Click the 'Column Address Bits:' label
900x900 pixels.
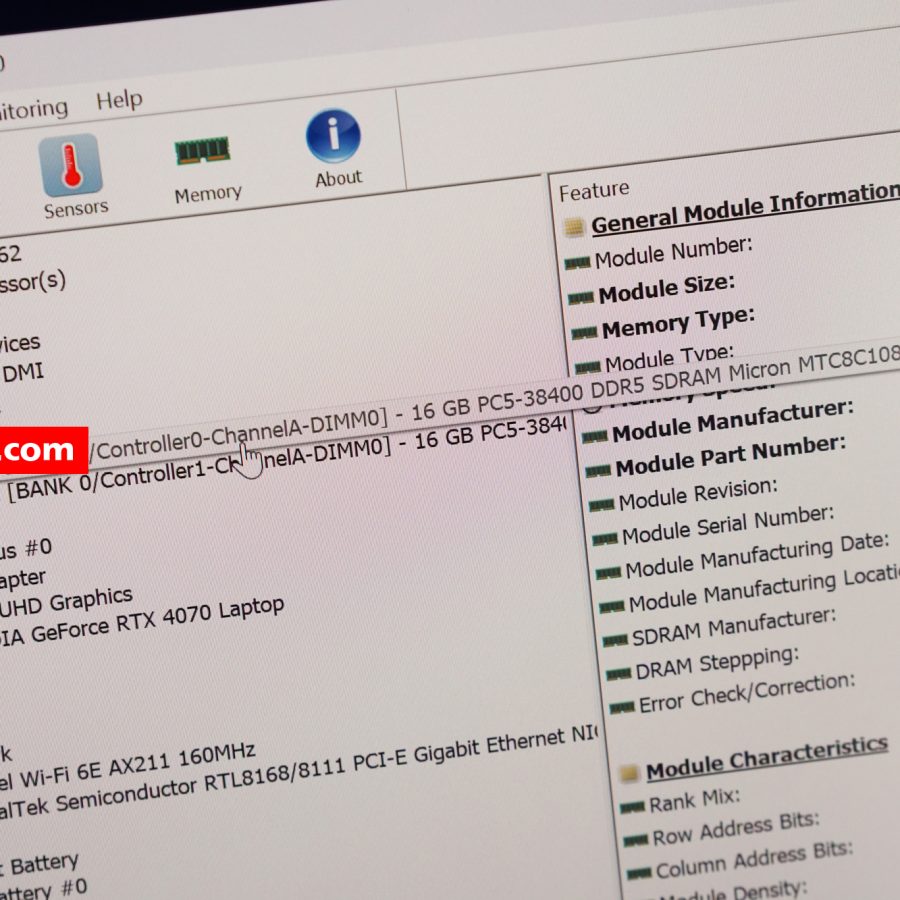pyautogui.click(x=755, y=860)
